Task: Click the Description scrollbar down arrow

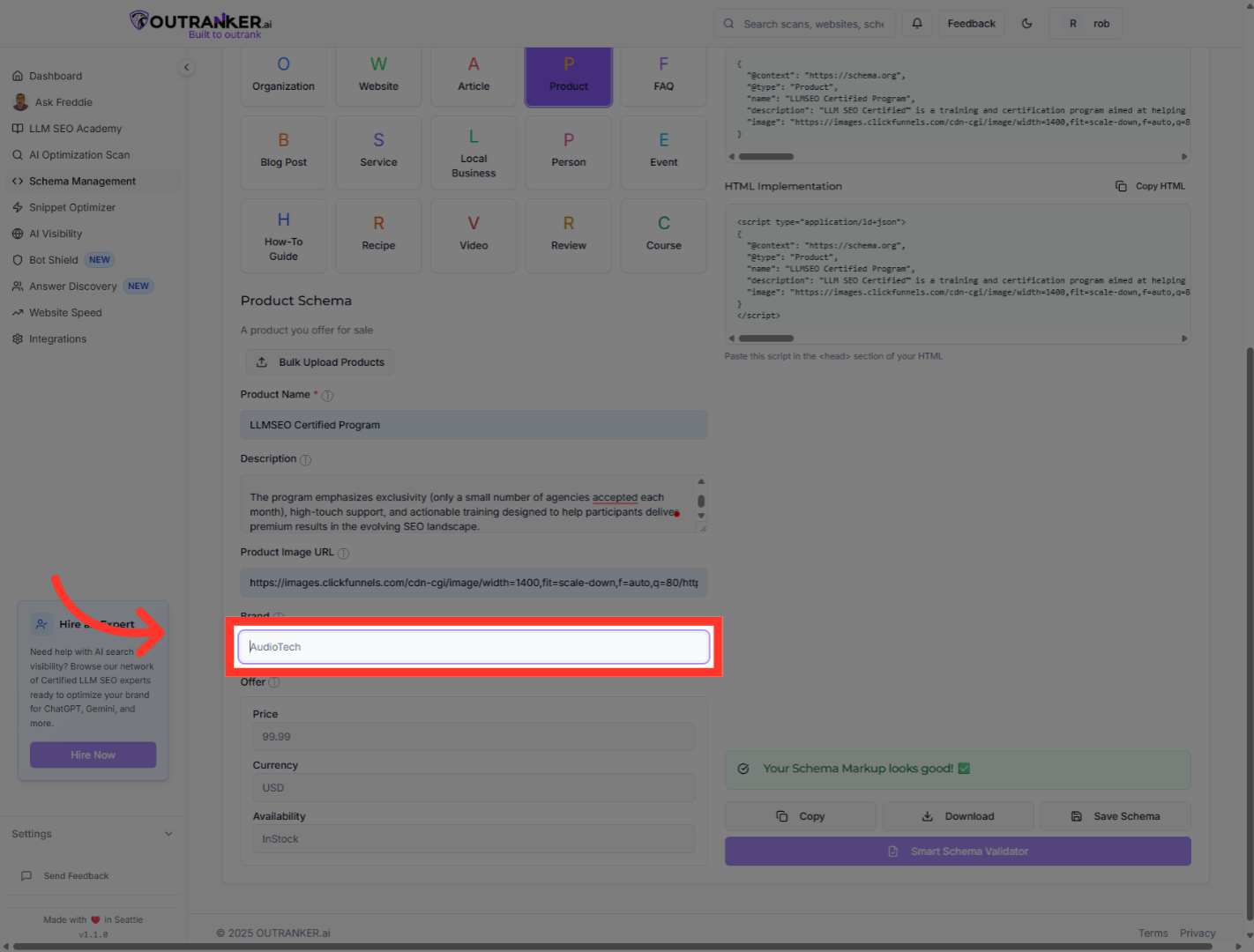Action: (x=701, y=516)
